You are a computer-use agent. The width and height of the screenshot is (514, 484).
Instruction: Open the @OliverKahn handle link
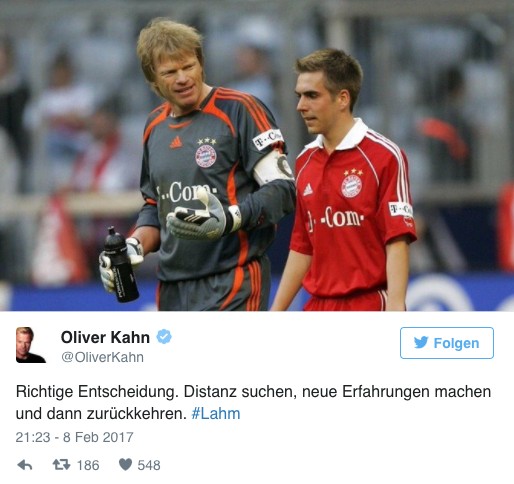pos(102,357)
